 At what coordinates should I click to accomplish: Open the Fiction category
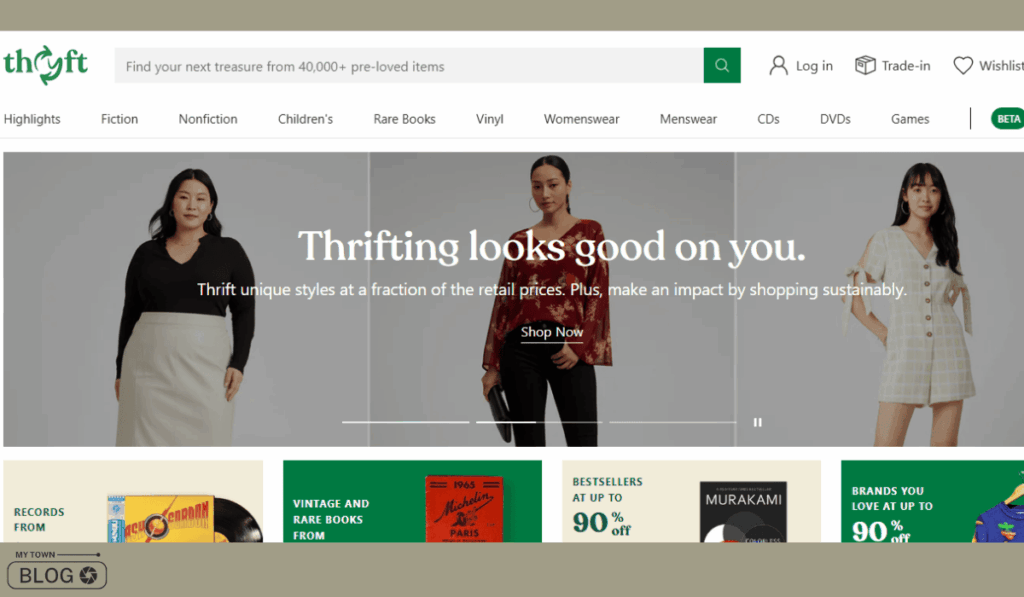click(120, 119)
